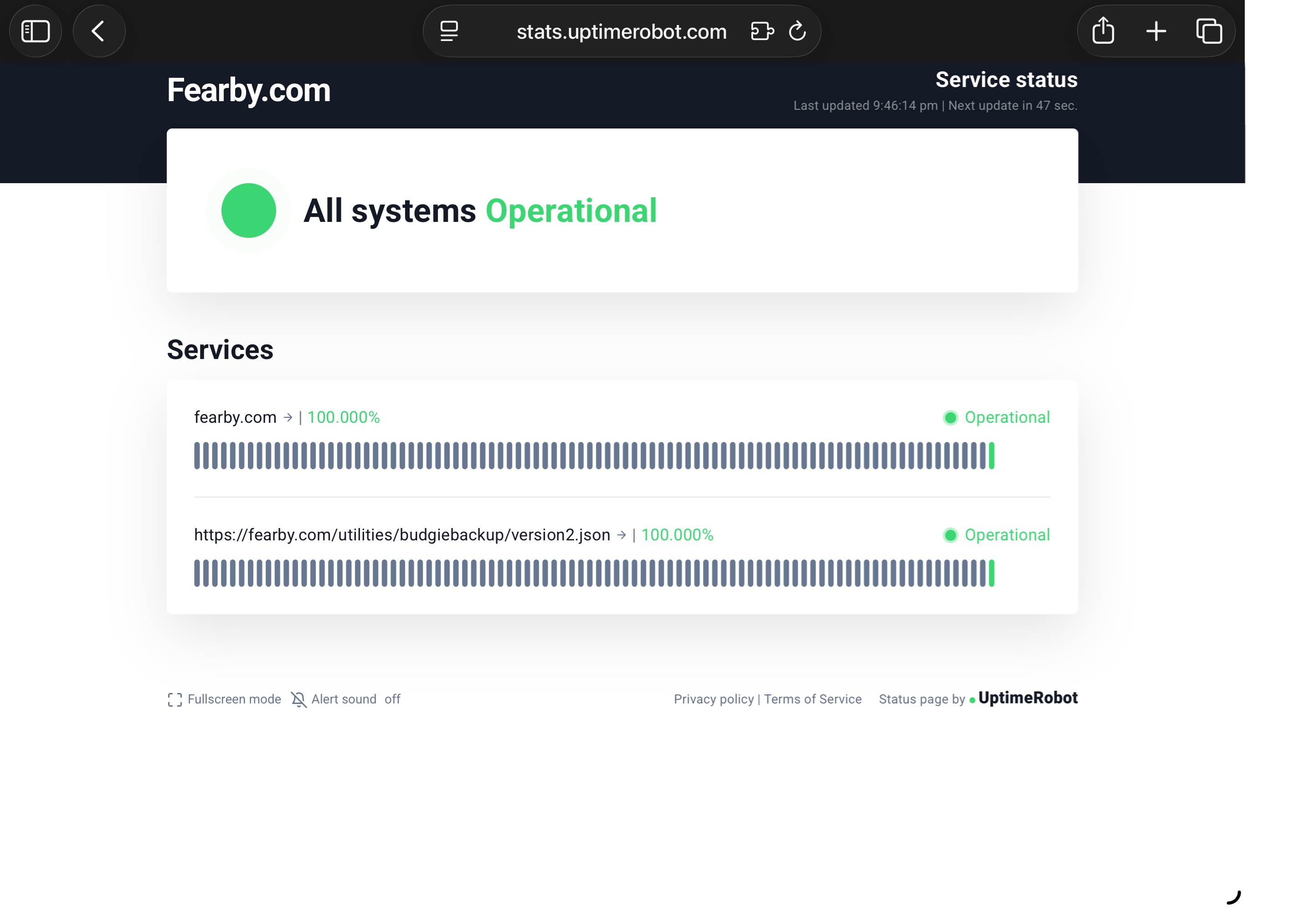Click the latest green bar of version2.json
The height and width of the screenshot is (924, 1299).
(x=991, y=574)
